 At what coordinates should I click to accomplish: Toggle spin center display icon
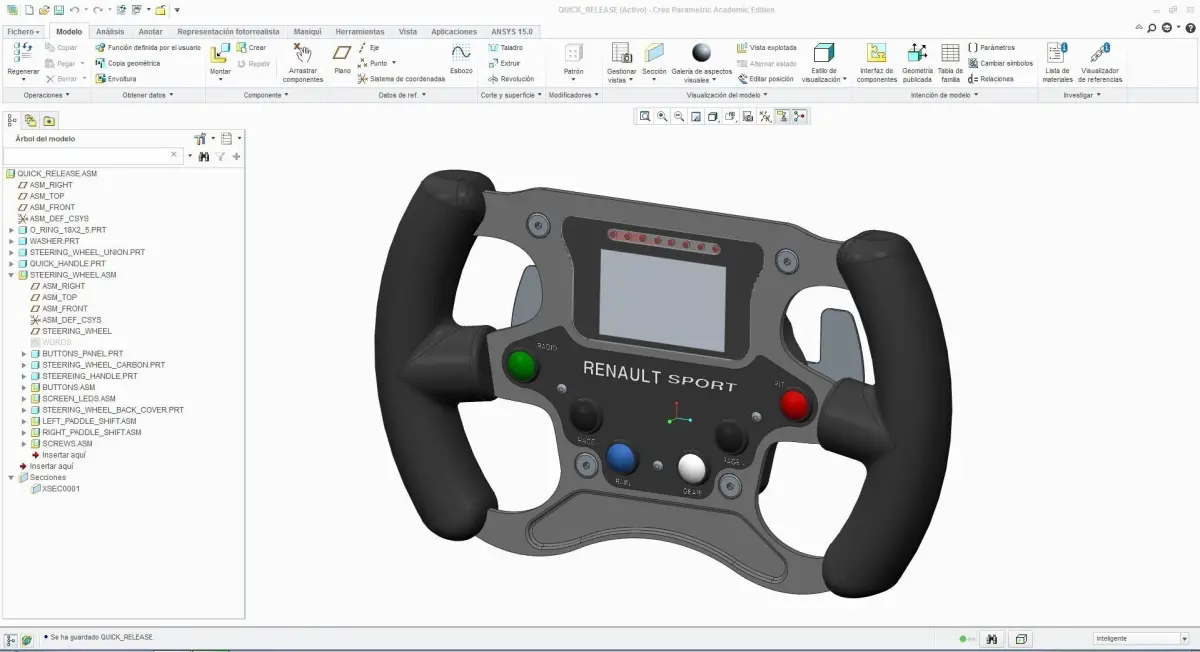point(799,116)
